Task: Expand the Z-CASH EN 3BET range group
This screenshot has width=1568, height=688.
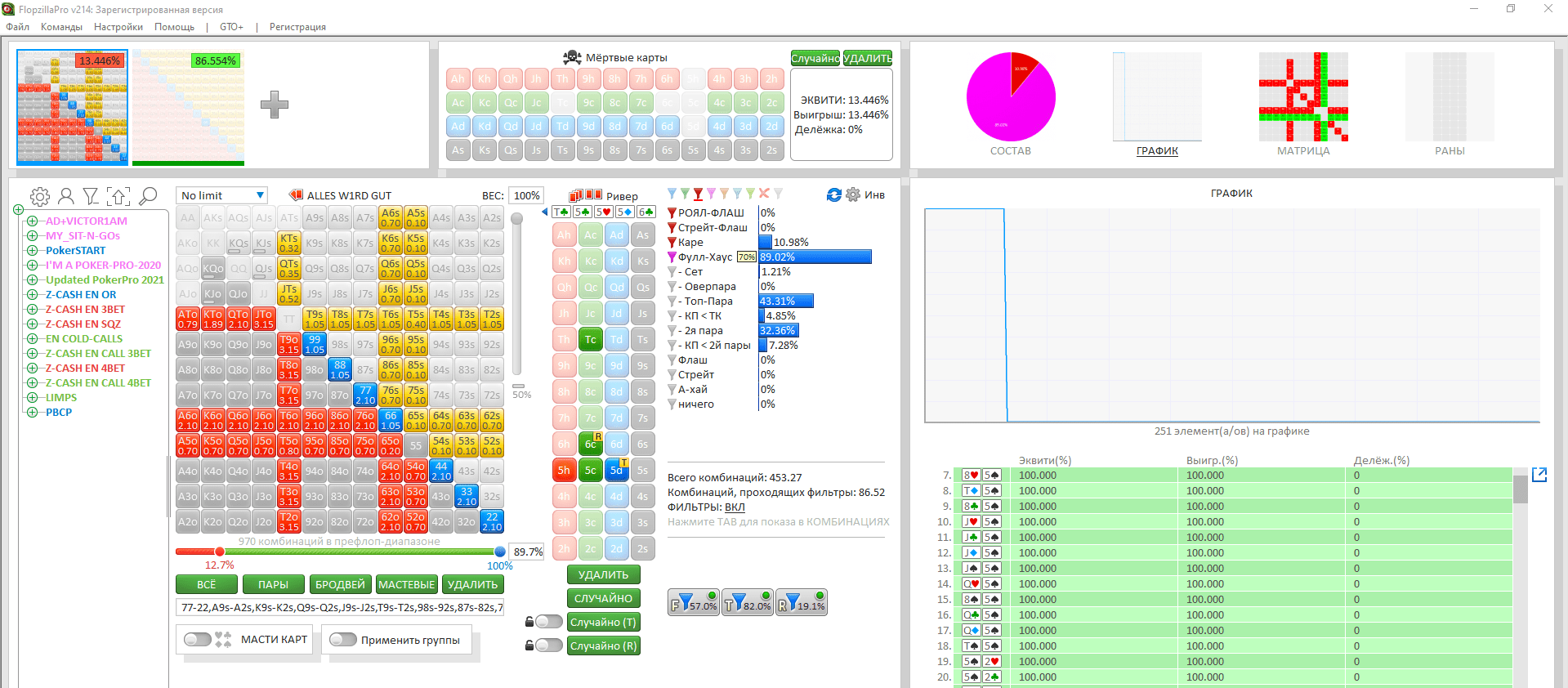Action: pyautogui.click(x=33, y=310)
